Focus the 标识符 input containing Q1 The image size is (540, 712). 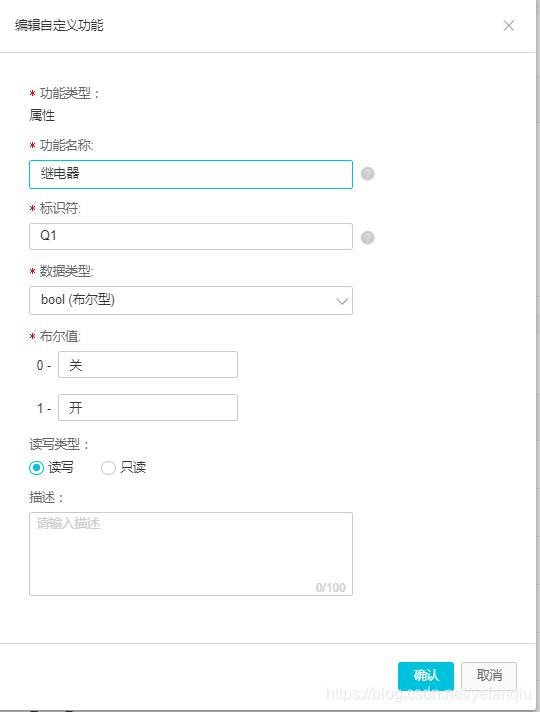[191, 236]
